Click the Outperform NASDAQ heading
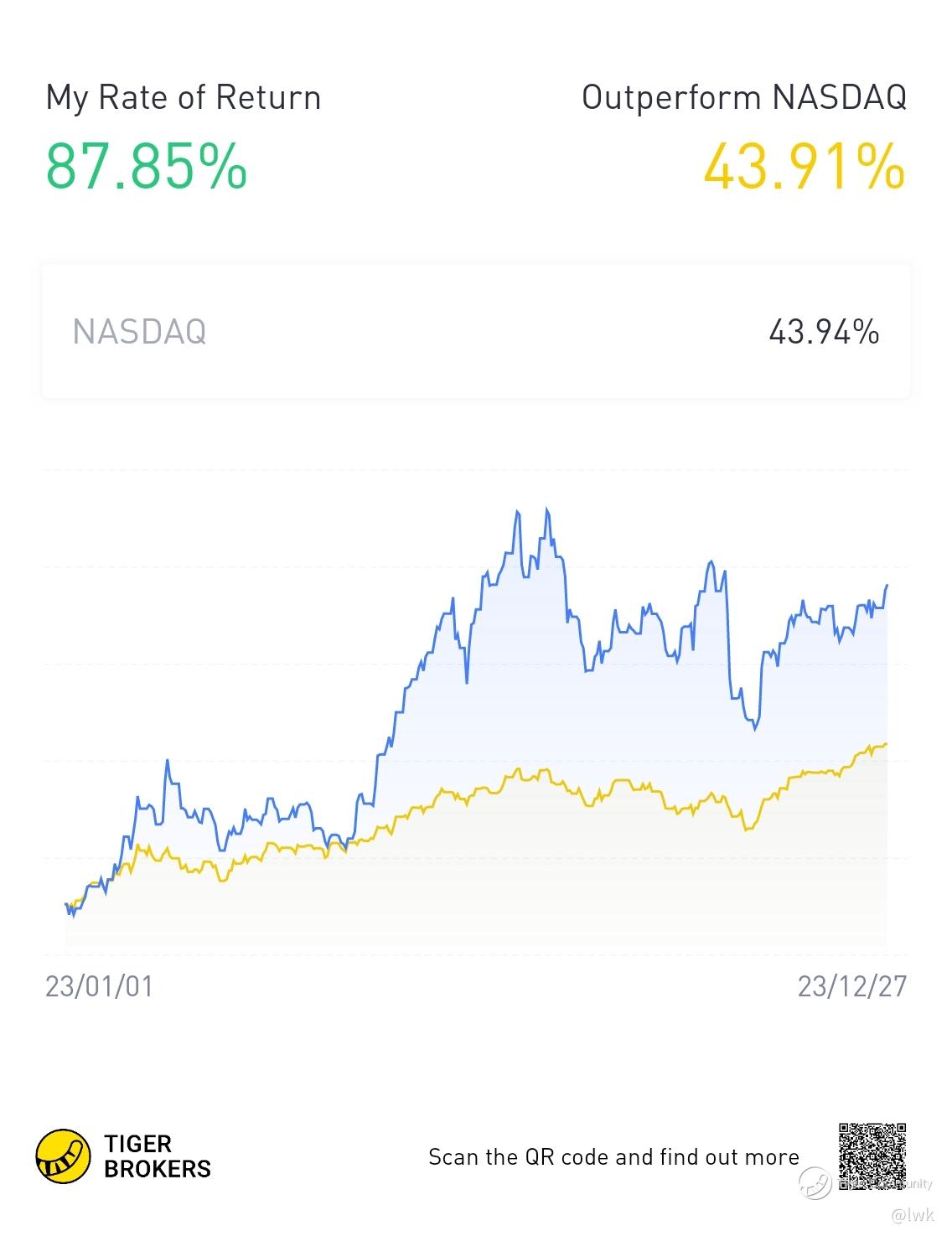The image size is (952, 1236). (x=744, y=97)
